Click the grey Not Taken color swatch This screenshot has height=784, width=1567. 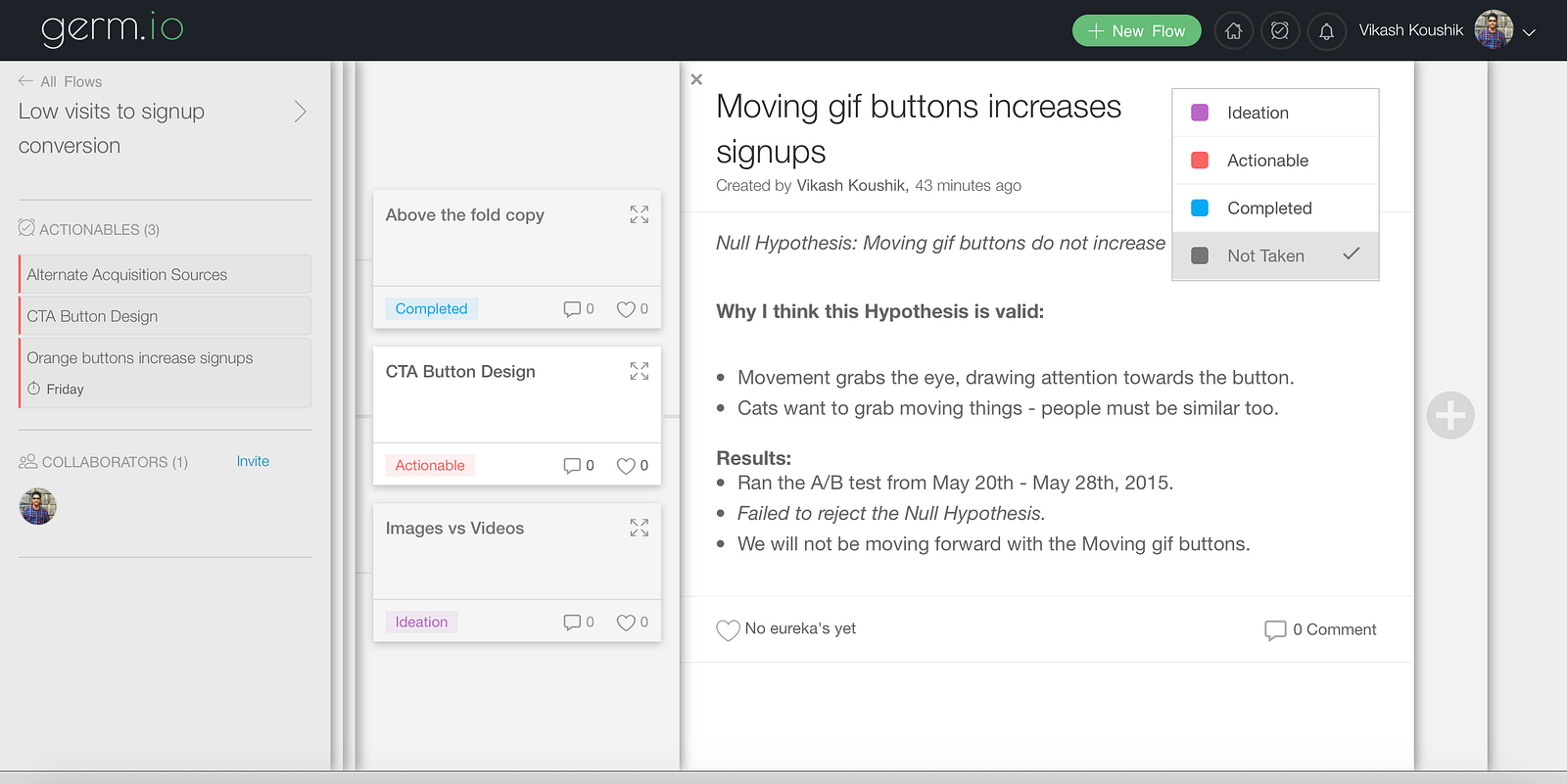pyautogui.click(x=1200, y=255)
